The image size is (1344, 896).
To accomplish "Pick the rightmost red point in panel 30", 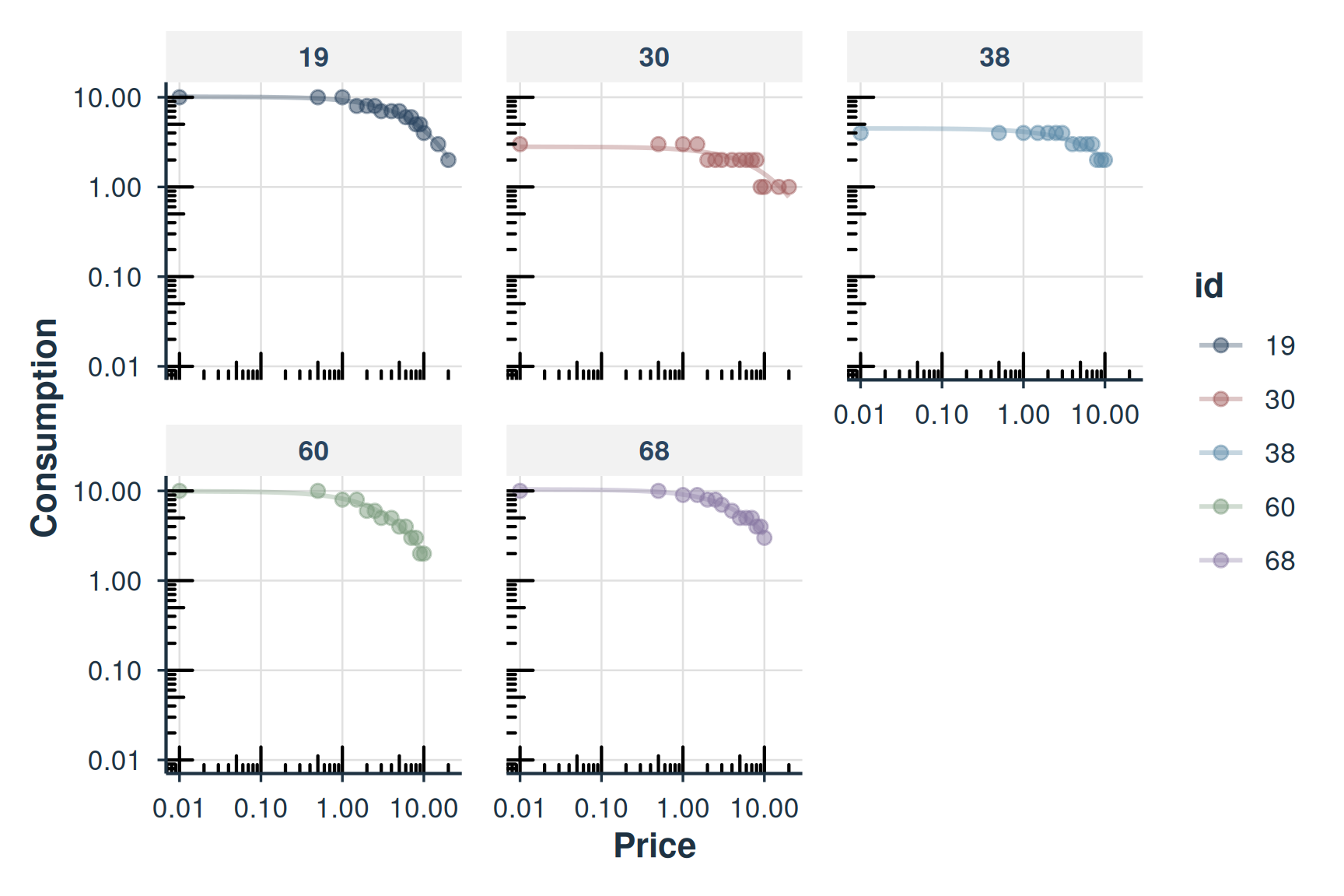I will coord(789,187).
